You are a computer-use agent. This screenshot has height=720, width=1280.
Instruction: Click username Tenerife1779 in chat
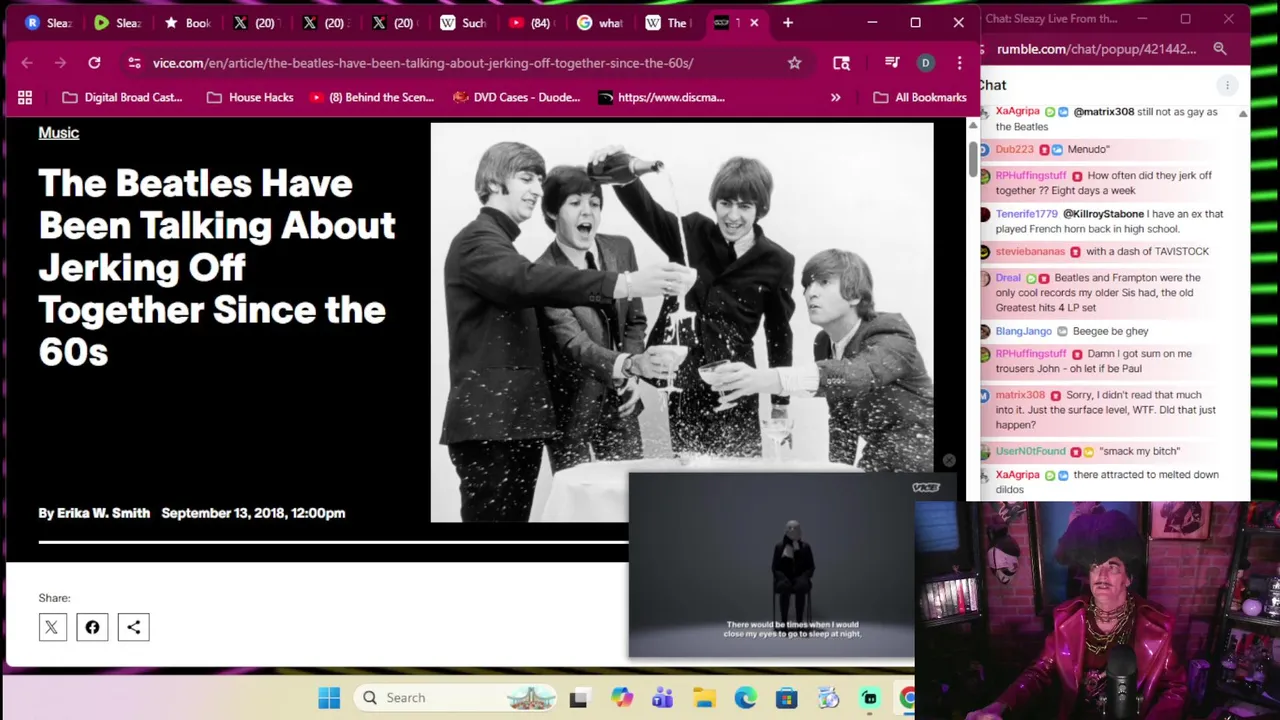point(1026,214)
